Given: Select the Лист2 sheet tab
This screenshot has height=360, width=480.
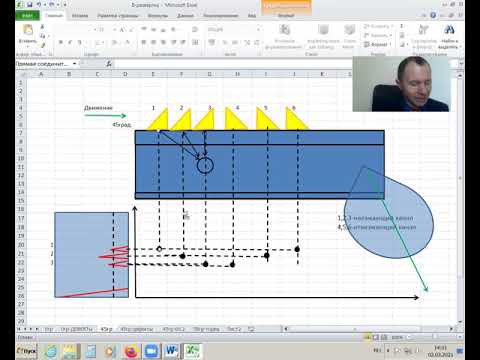Looking at the screenshot, I should pos(234,329).
